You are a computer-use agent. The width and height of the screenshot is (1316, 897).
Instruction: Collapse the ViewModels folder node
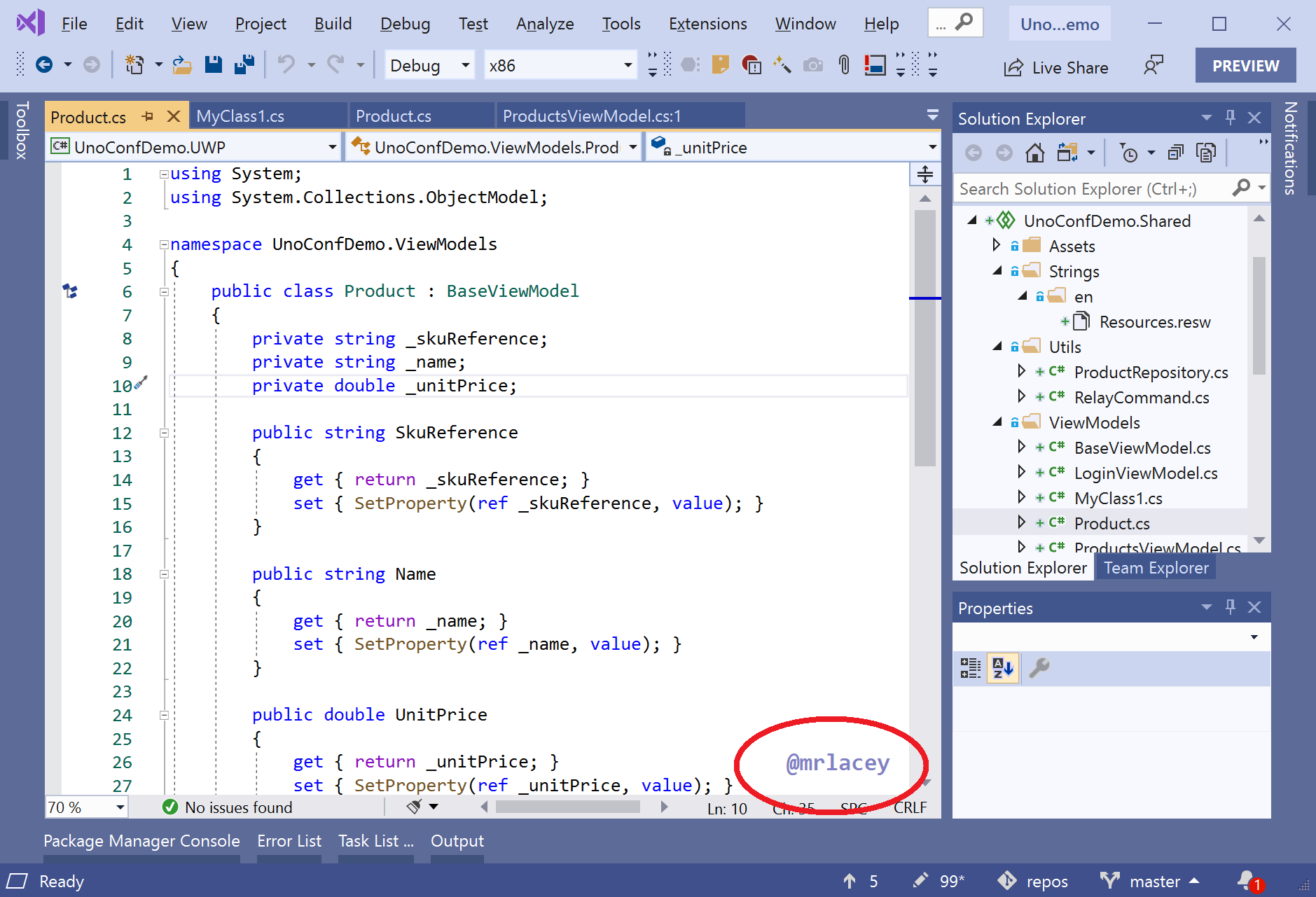click(x=997, y=422)
